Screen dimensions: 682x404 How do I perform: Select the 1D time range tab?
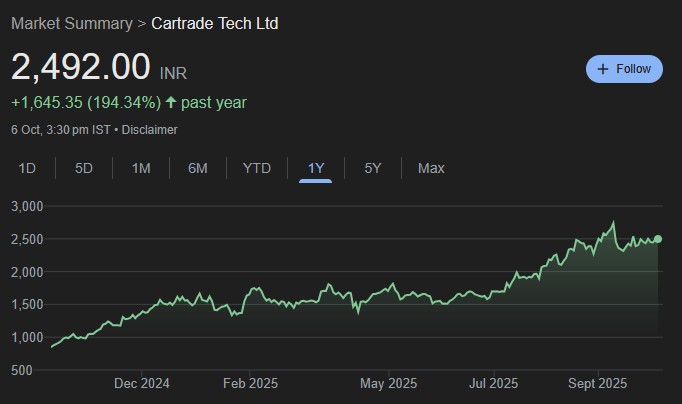(27, 168)
